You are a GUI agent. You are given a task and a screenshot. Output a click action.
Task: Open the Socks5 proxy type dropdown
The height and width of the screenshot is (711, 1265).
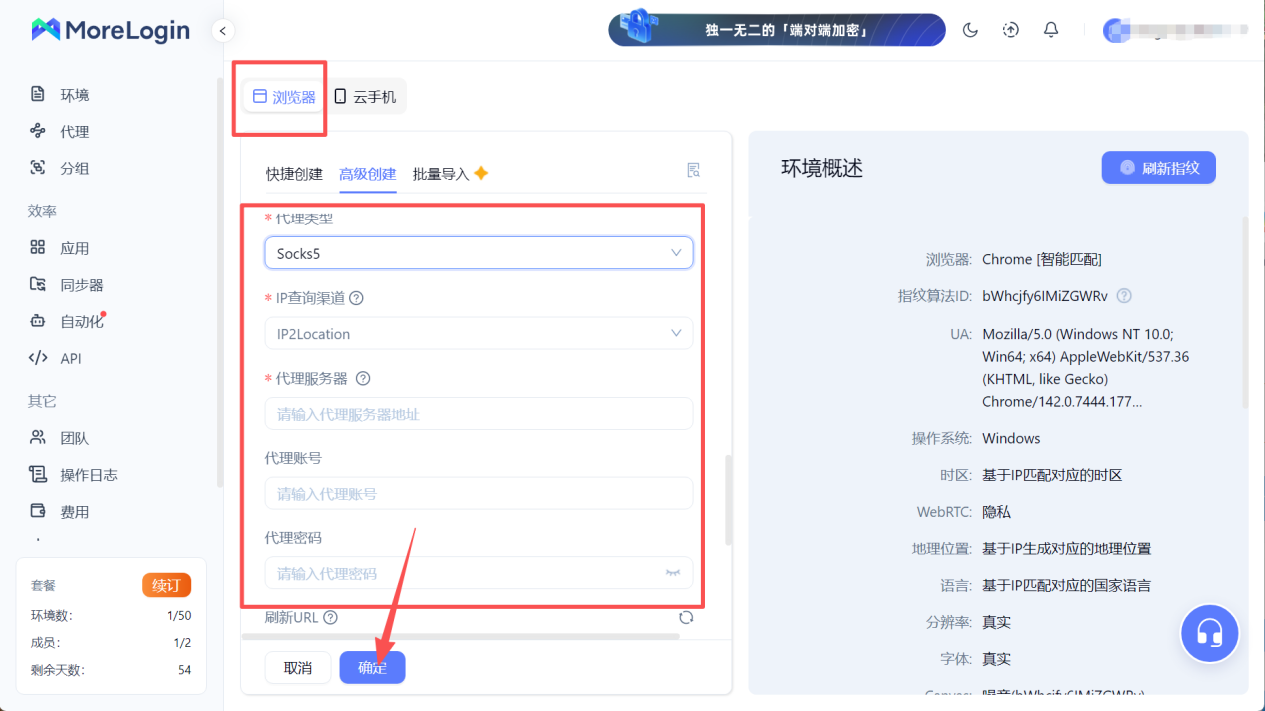tap(478, 252)
